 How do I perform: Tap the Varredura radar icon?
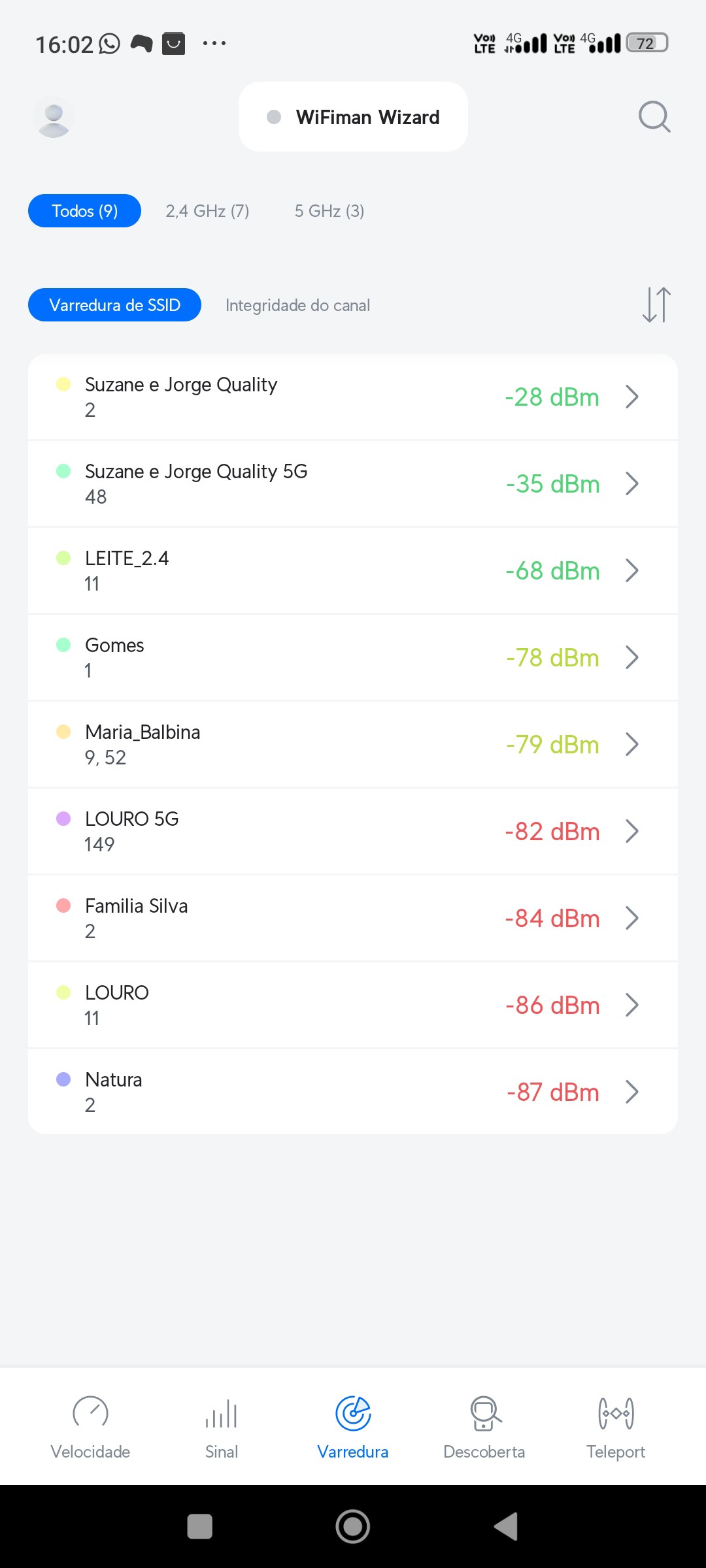pyautogui.click(x=353, y=1414)
